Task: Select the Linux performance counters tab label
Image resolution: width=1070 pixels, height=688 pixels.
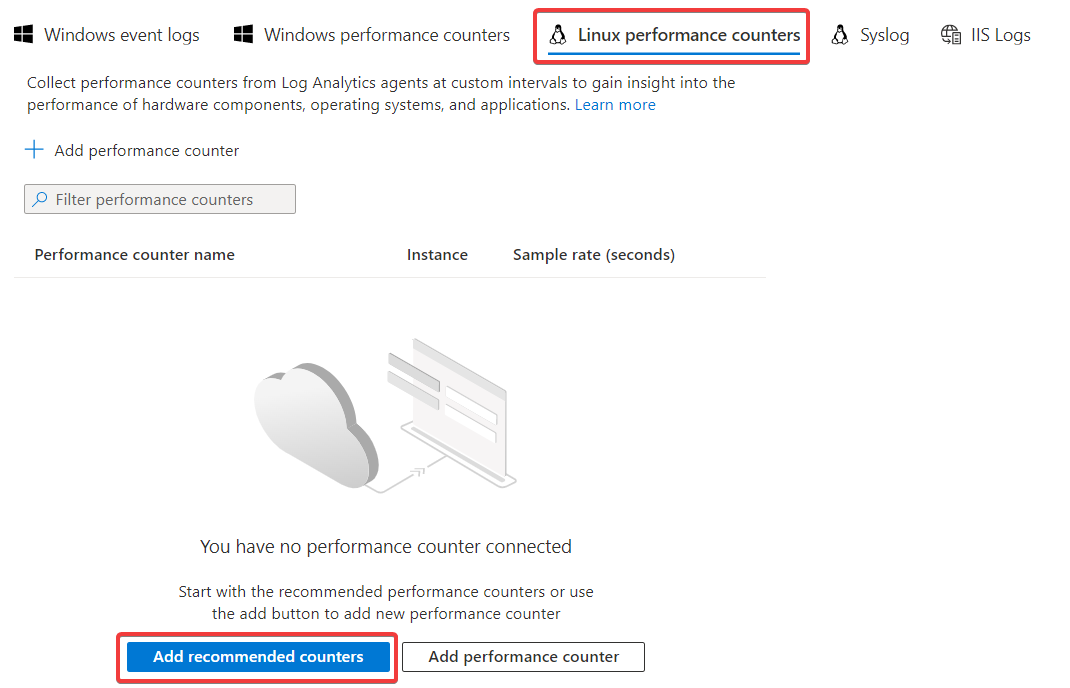Action: tap(689, 35)
